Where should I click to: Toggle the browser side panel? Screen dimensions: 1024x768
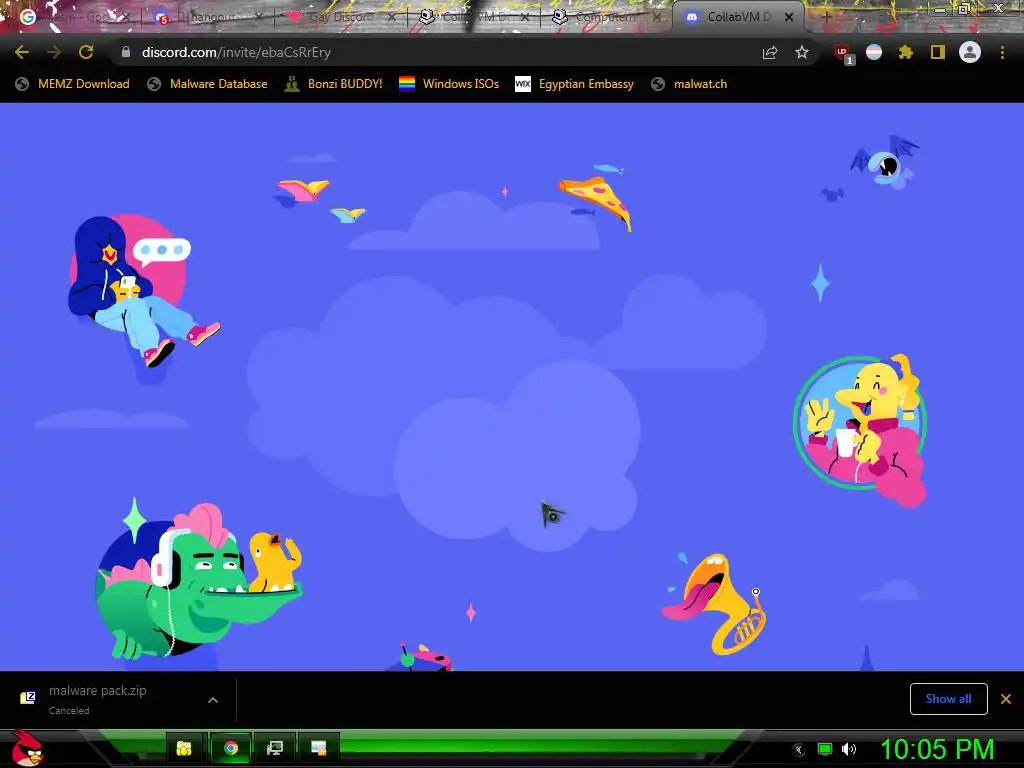[938, 52]
